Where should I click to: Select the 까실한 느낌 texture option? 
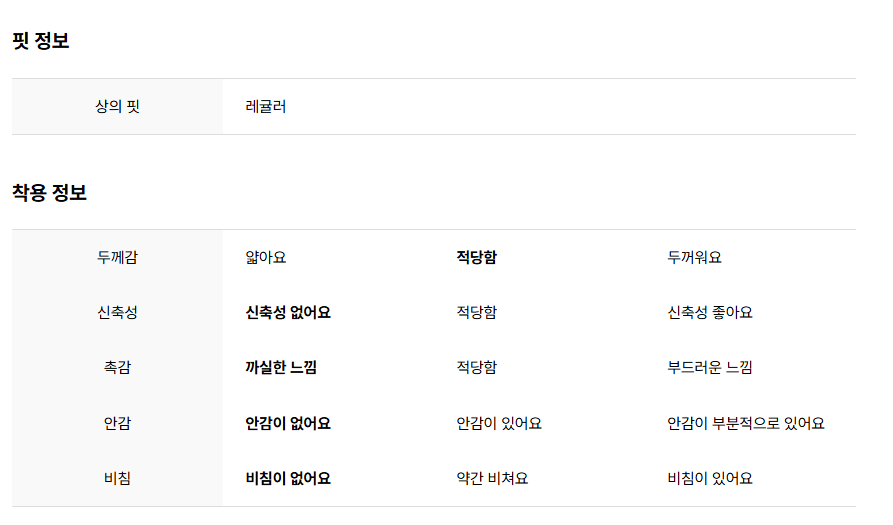[x=281, y=368]
